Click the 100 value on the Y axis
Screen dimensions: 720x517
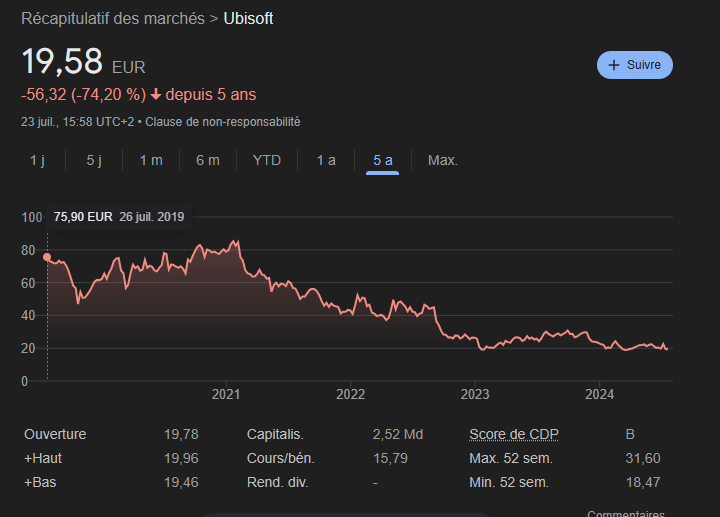coord(32,217)
